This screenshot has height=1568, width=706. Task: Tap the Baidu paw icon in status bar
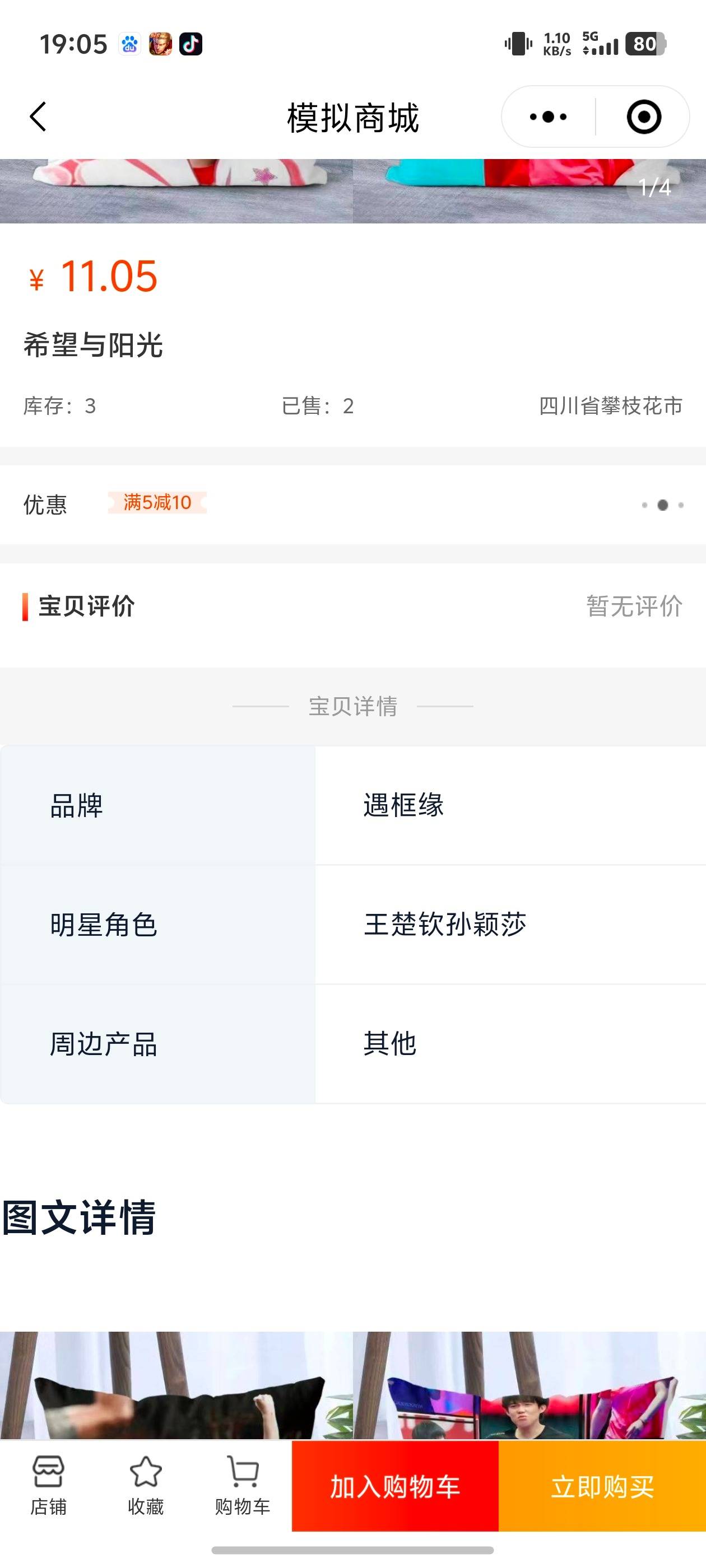click(x=129, y=44)
